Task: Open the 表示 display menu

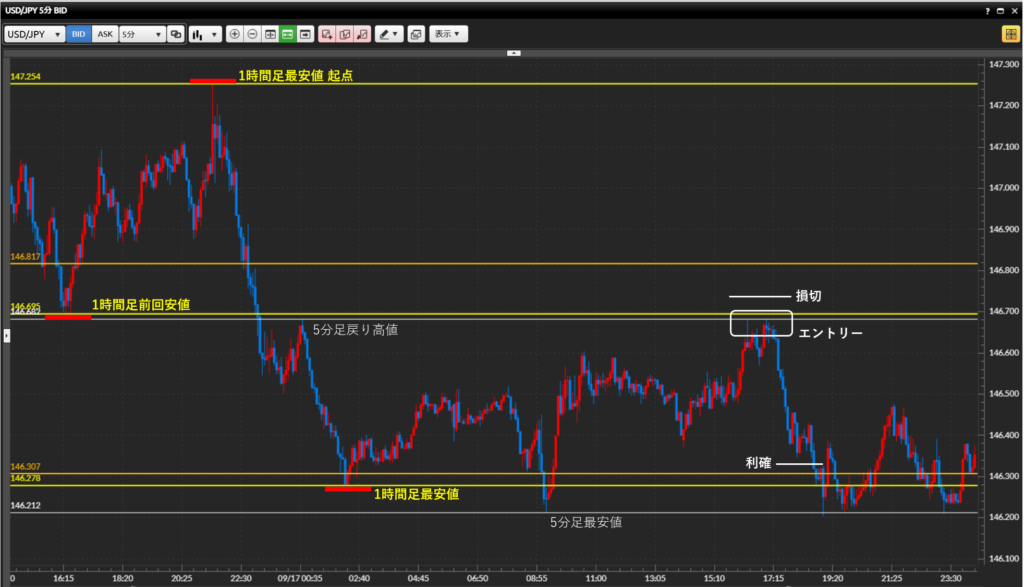Action: click(x=449, y=34)
